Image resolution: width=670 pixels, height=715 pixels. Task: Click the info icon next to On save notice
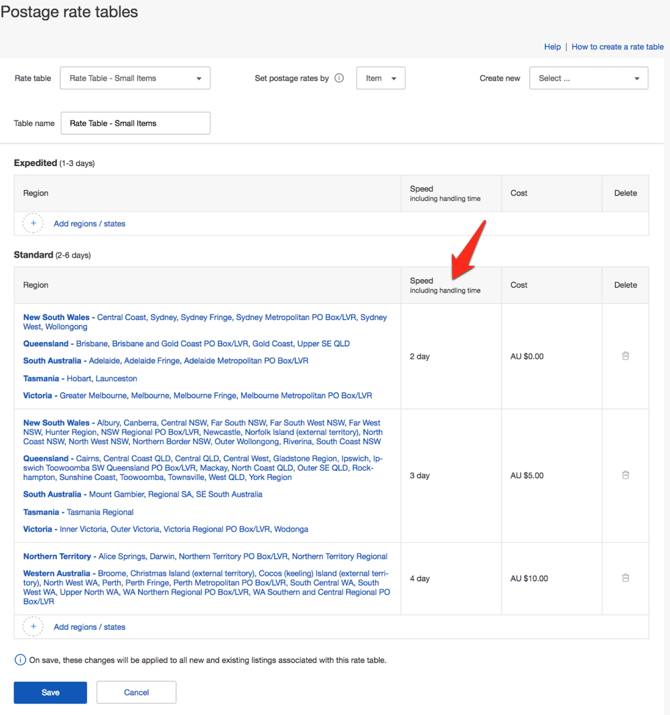point(20,660)
